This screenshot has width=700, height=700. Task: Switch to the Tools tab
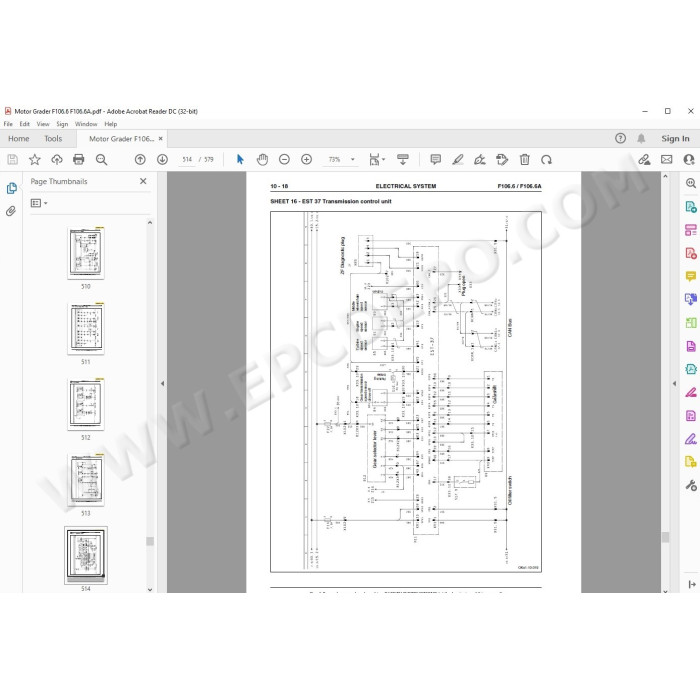[x=53, y=139]
